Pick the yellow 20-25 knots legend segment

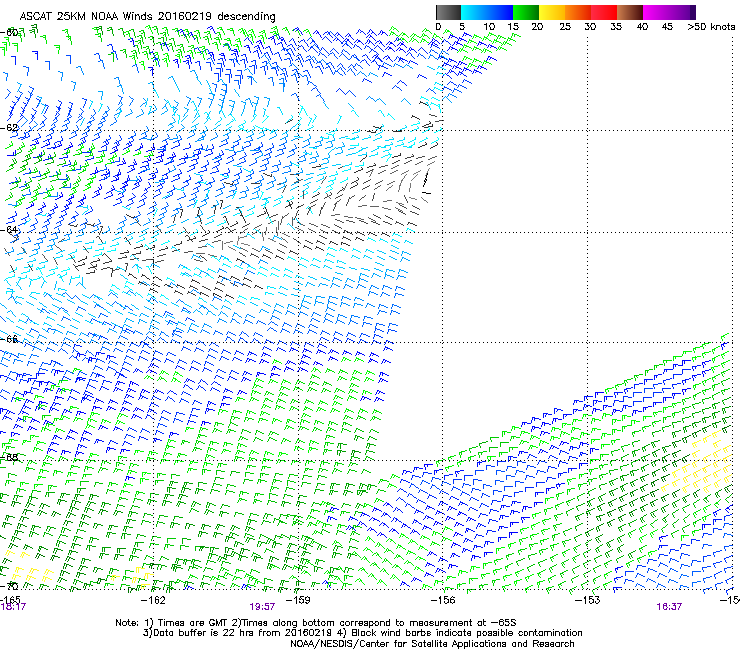click(552, 12)
